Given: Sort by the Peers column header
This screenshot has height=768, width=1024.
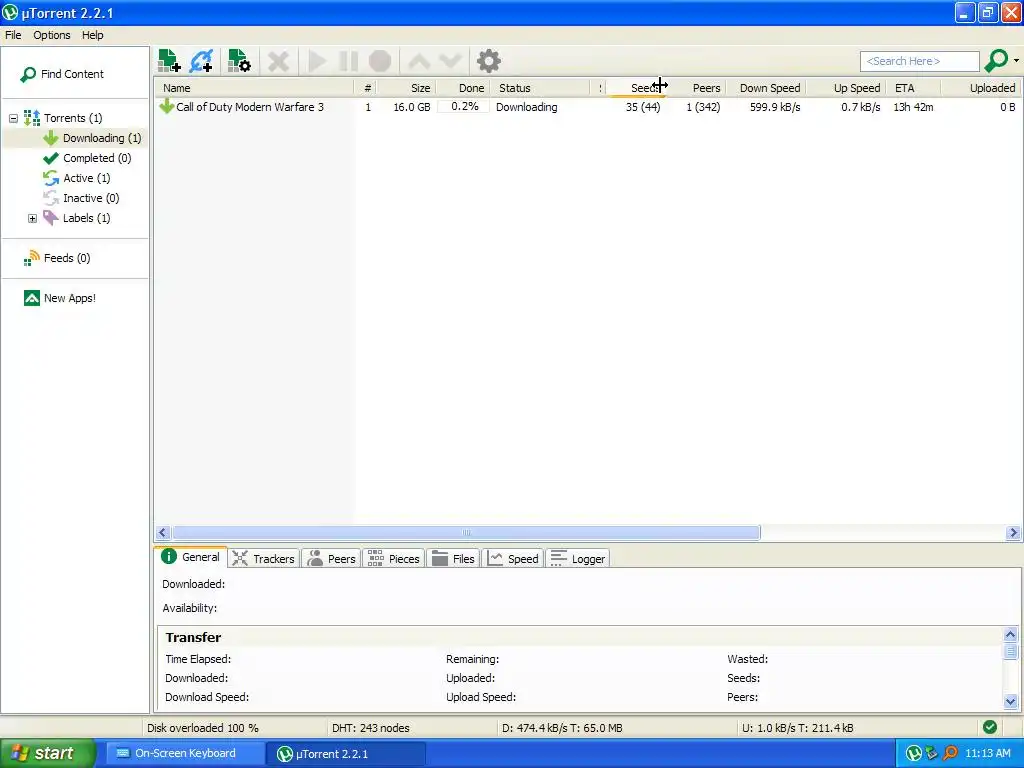Looking at the screenshot, I should [696, 88].
